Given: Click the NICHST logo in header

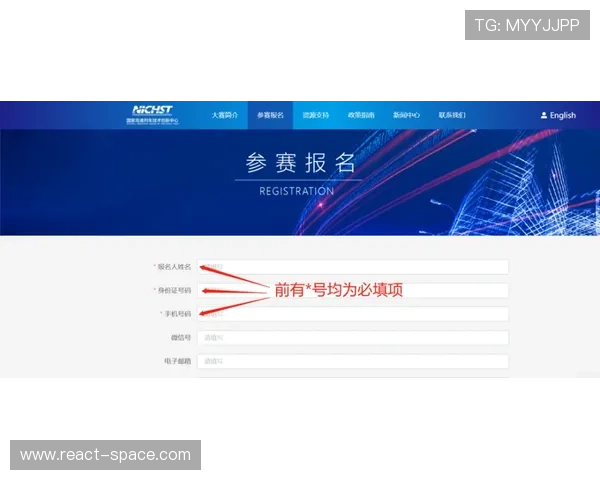Looking at the screenshot, I should tap(152, 115).
